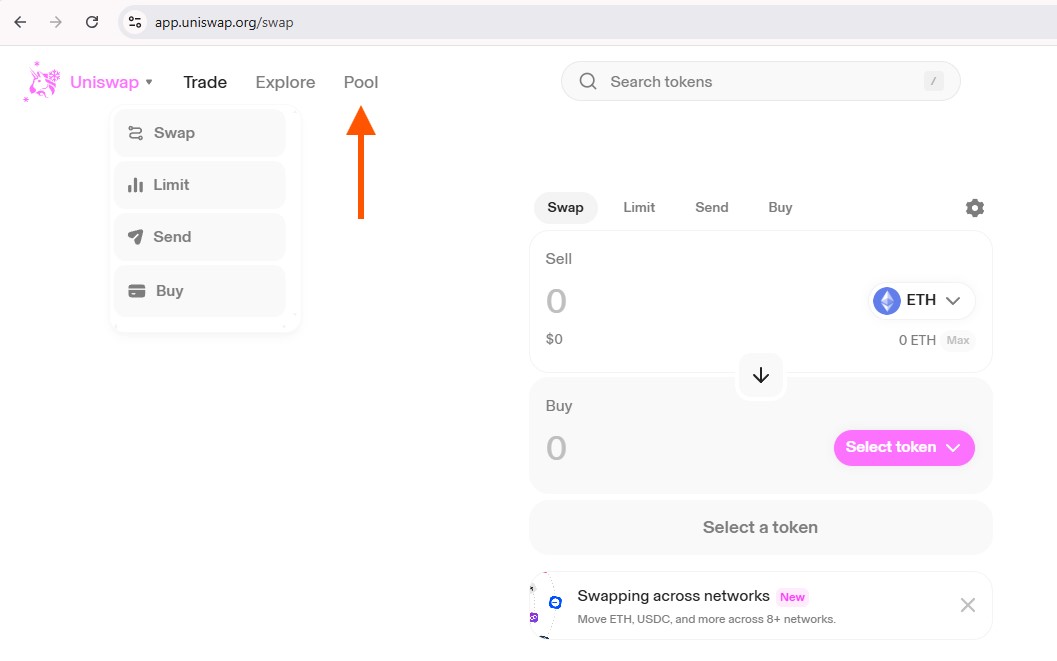
Task: Click the Uniswap unicorn logo
Action: tap(42, 82)
